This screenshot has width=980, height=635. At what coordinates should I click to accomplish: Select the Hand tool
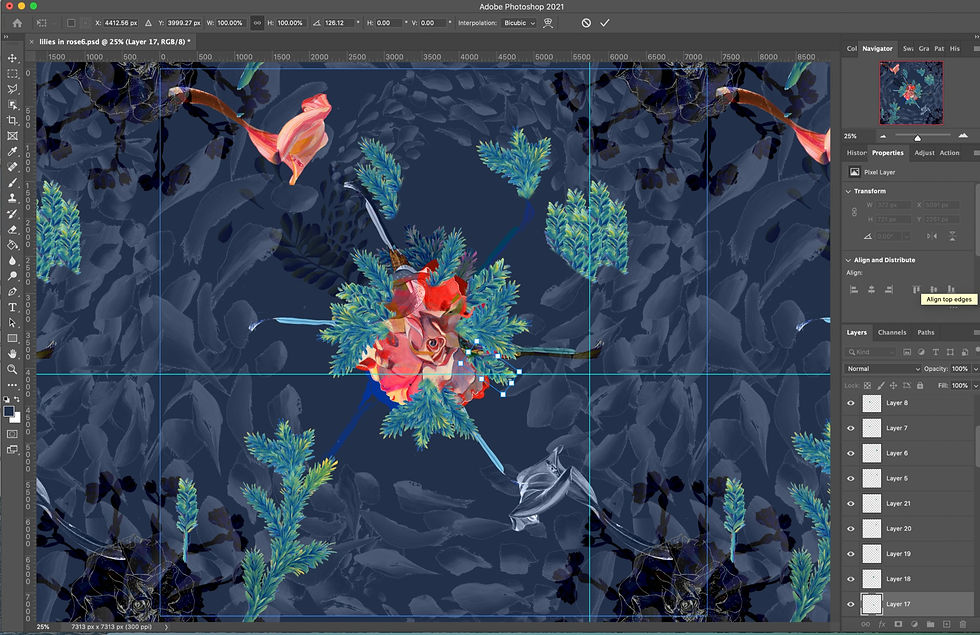point(12,354)
